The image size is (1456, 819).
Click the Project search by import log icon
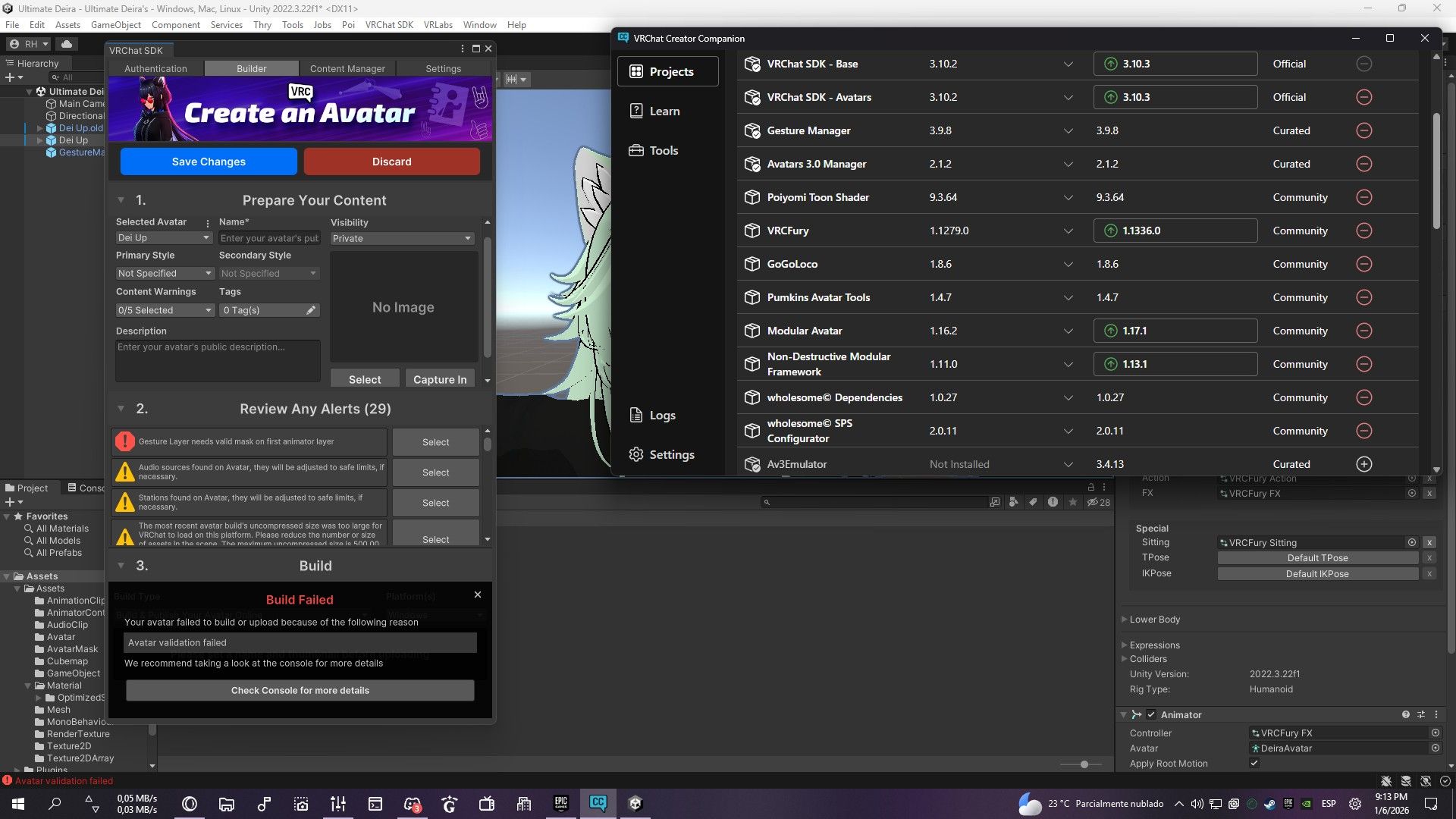pyautogui.click(x=1053, y=502)
